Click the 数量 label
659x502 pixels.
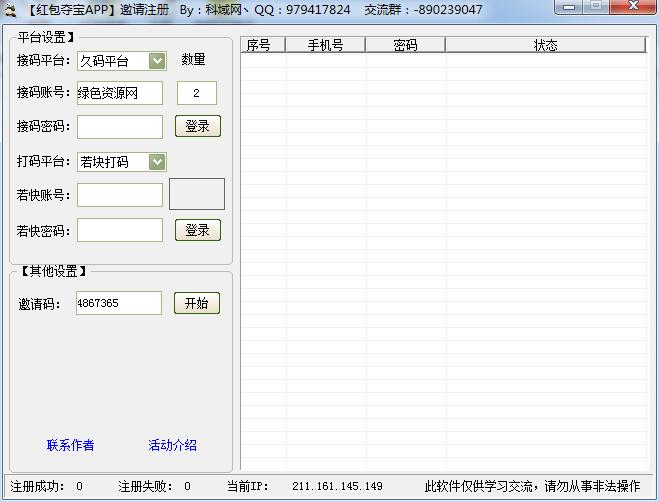(193, 59)
